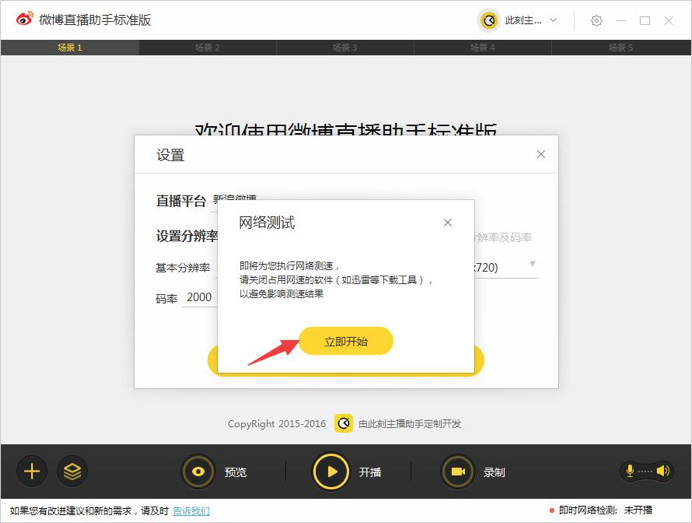This screenshot has width=692, height=523.
Task: Close the 设置 settings dialog
Action: click(541, 154)
